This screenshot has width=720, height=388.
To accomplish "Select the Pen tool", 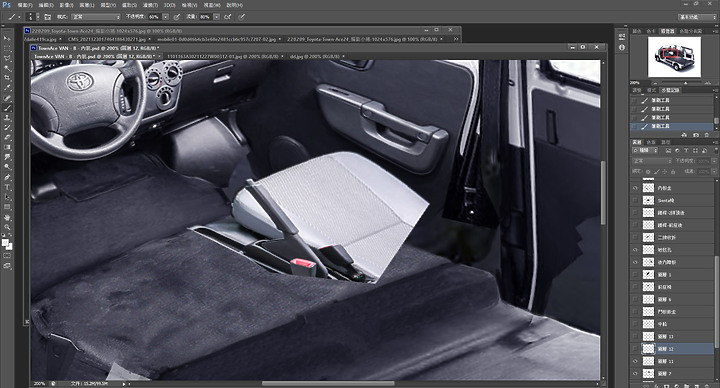I will pyautogui.click(x=7, y=177).
